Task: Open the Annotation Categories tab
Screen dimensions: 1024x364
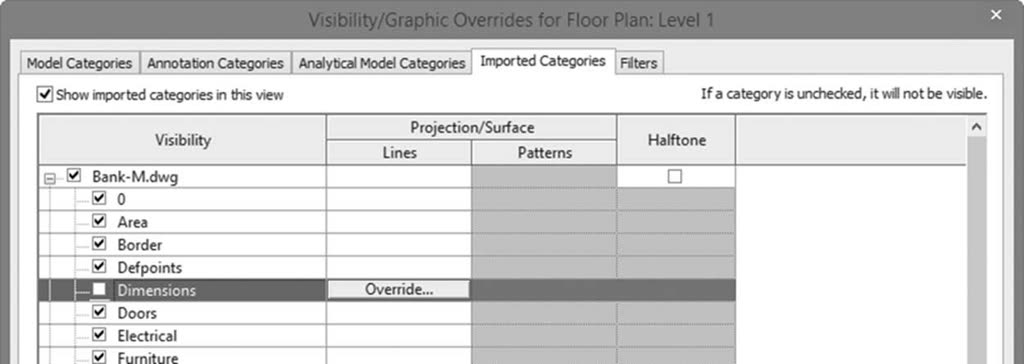Action: click(x=216, y=63)
